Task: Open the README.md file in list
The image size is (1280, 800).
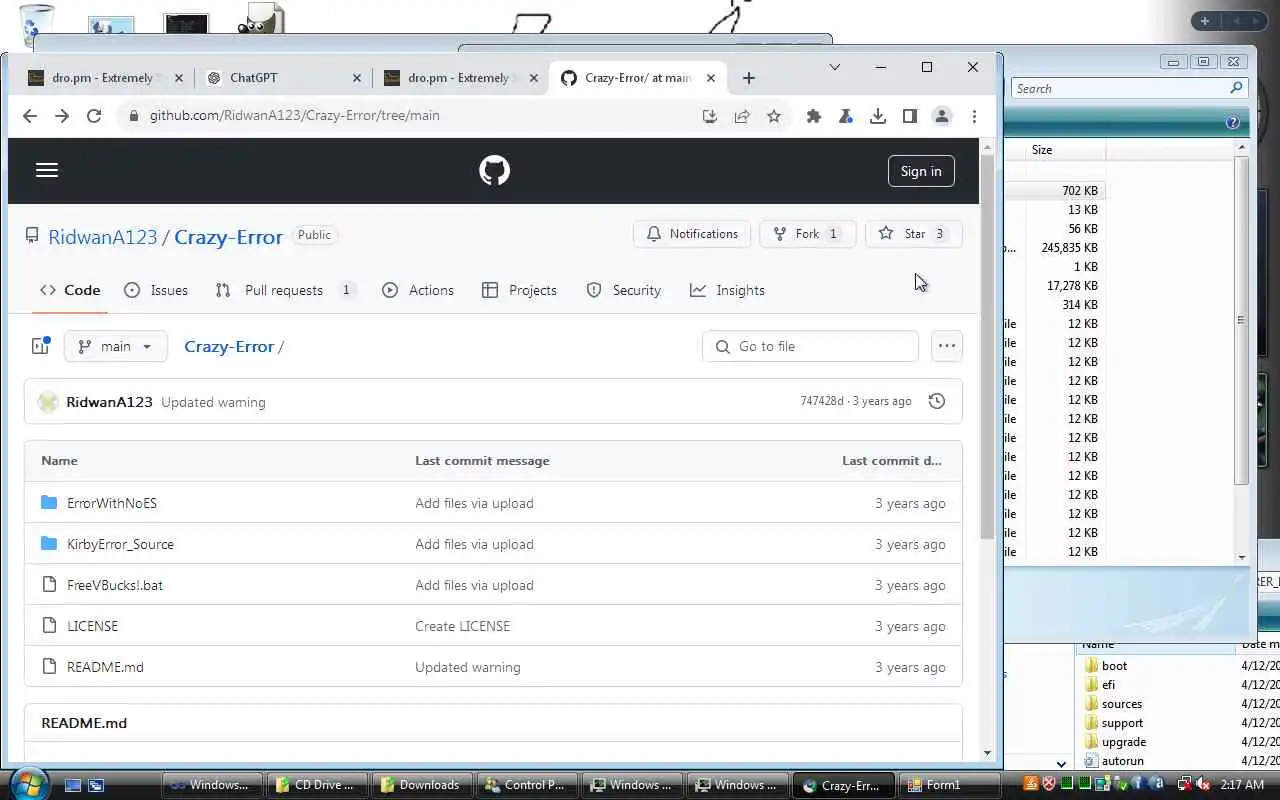Action: [105, 667]
